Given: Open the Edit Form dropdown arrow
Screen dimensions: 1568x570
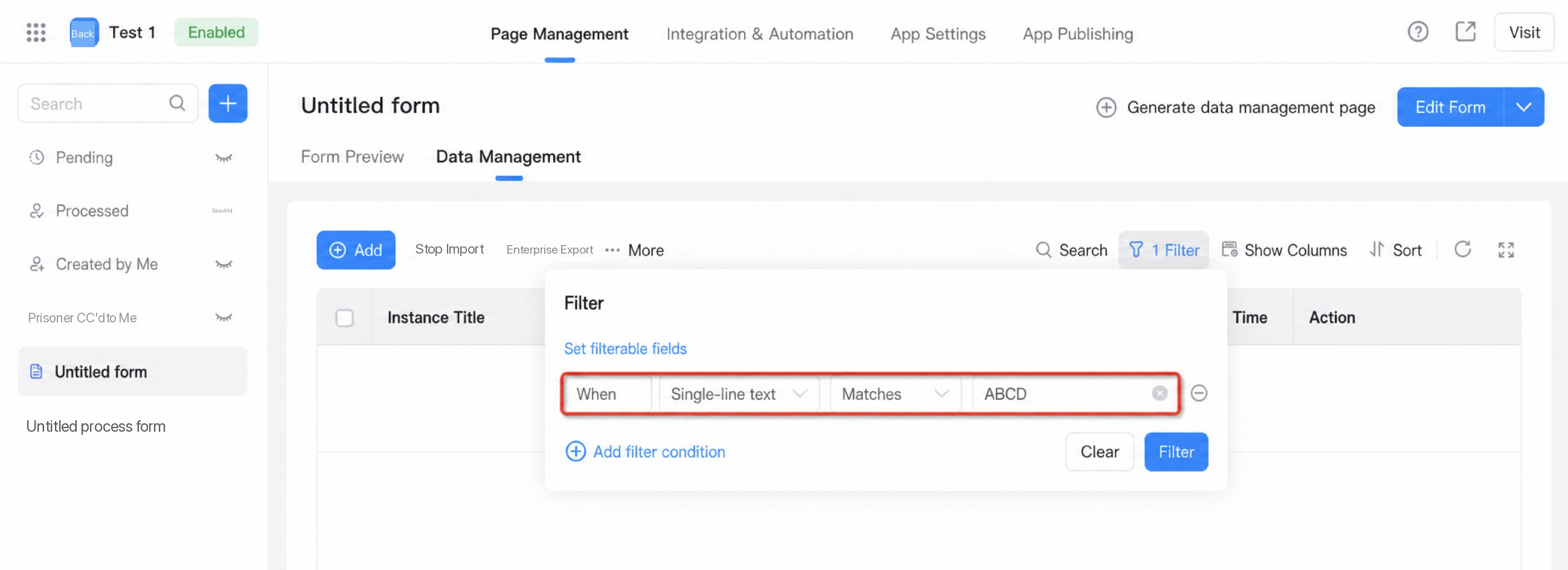Looking at the screenshot, I should coord(1523,107).
